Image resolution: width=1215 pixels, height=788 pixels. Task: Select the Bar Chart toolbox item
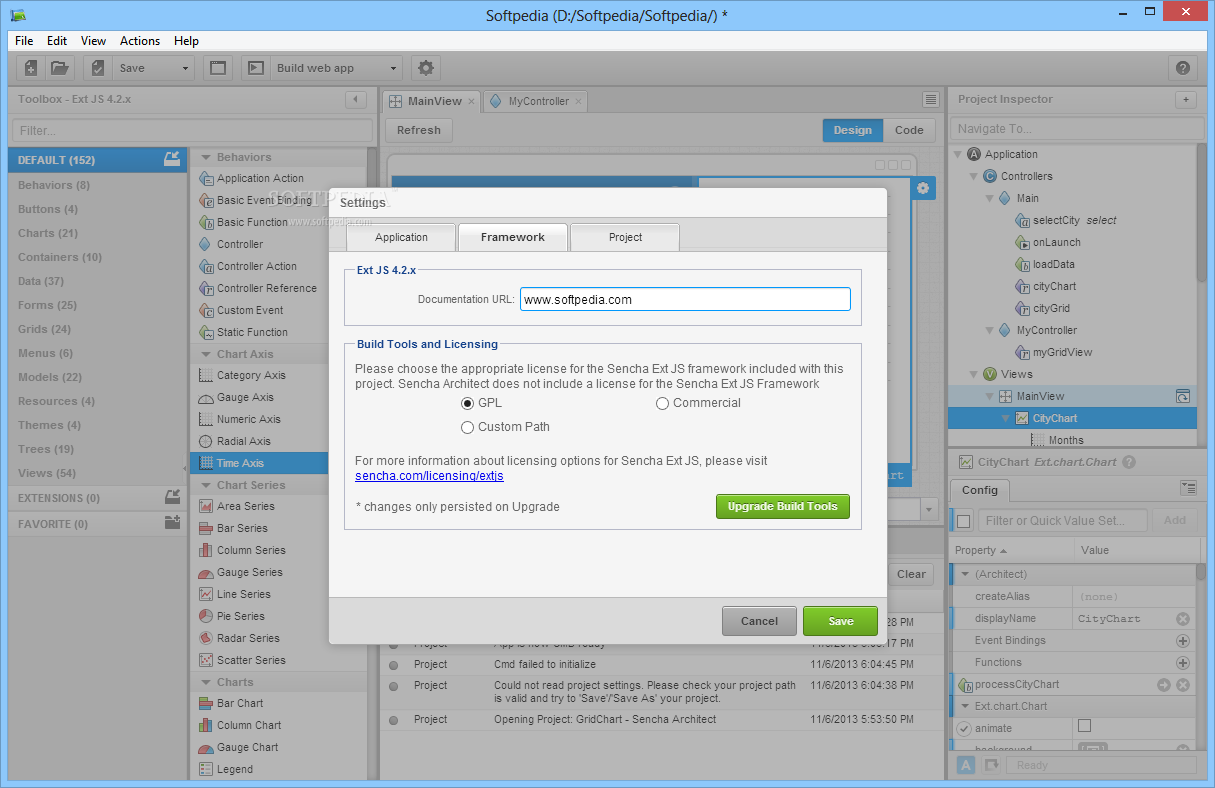click(x=240, y=703)
